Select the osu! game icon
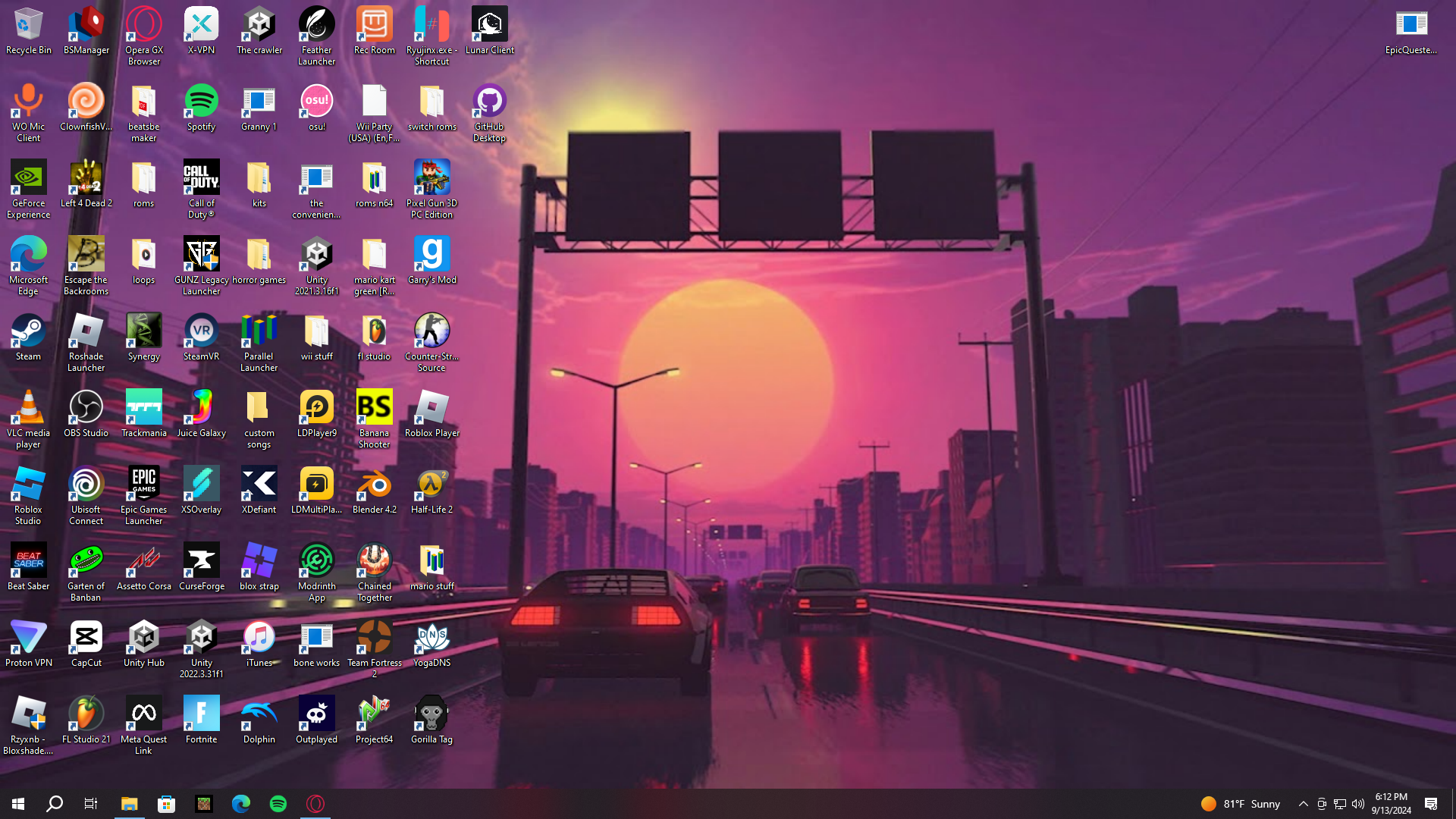The width and height of the screenshot is (1456, 819). click(317, 108)
